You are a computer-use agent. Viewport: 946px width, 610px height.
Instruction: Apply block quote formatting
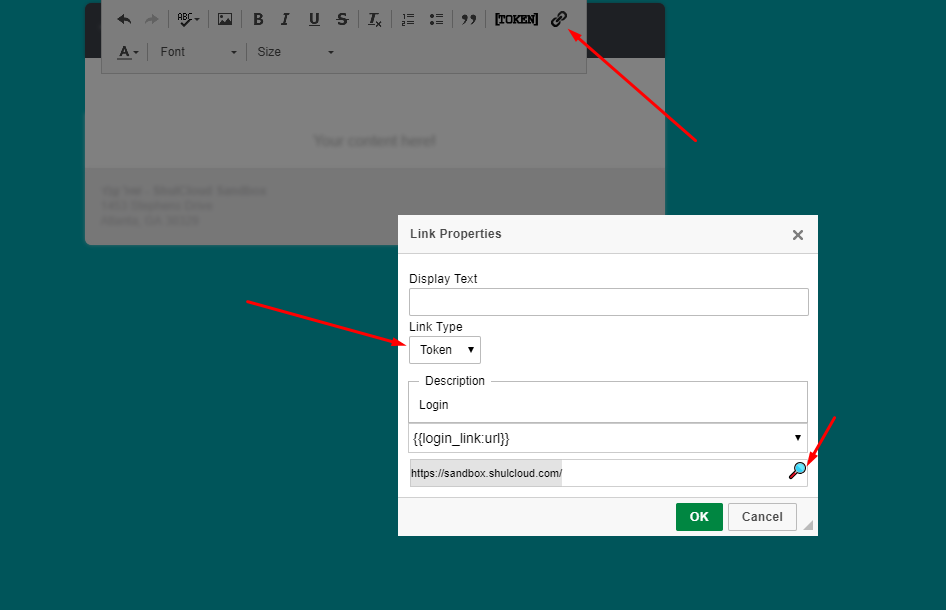tap(468, 19)
